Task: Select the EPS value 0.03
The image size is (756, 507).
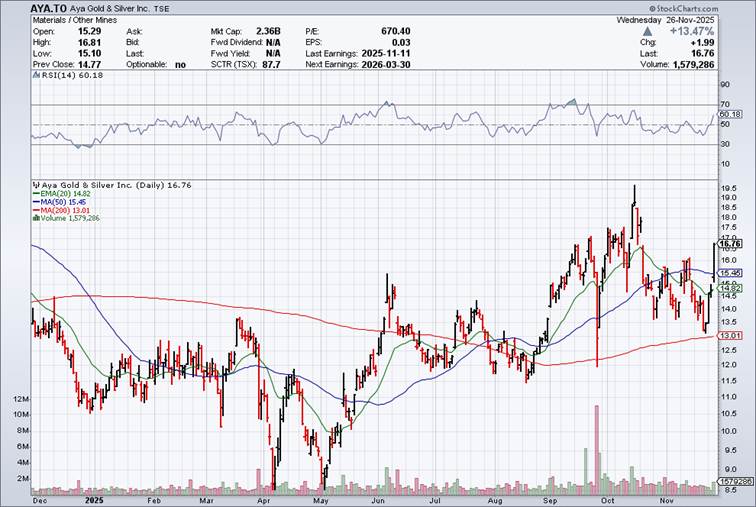Action: click(401, 42)
